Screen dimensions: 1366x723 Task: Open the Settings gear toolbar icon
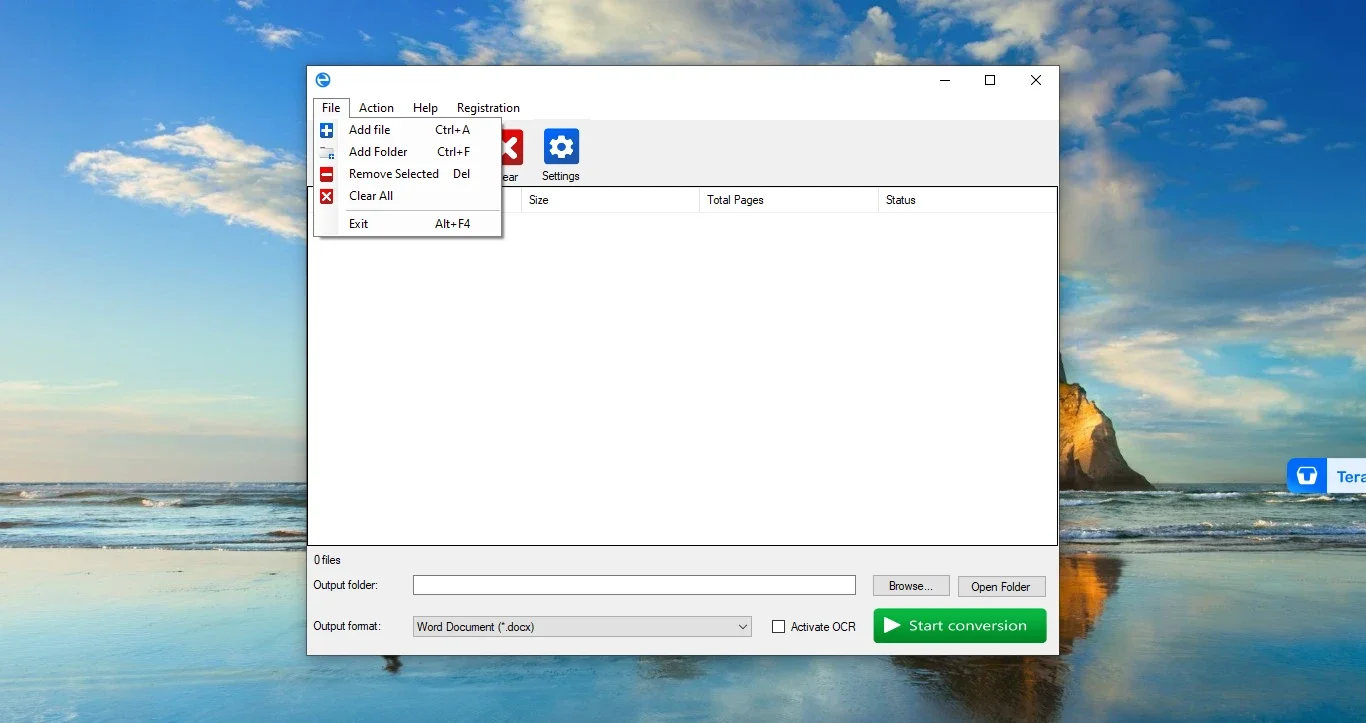[x=561, y=147]
